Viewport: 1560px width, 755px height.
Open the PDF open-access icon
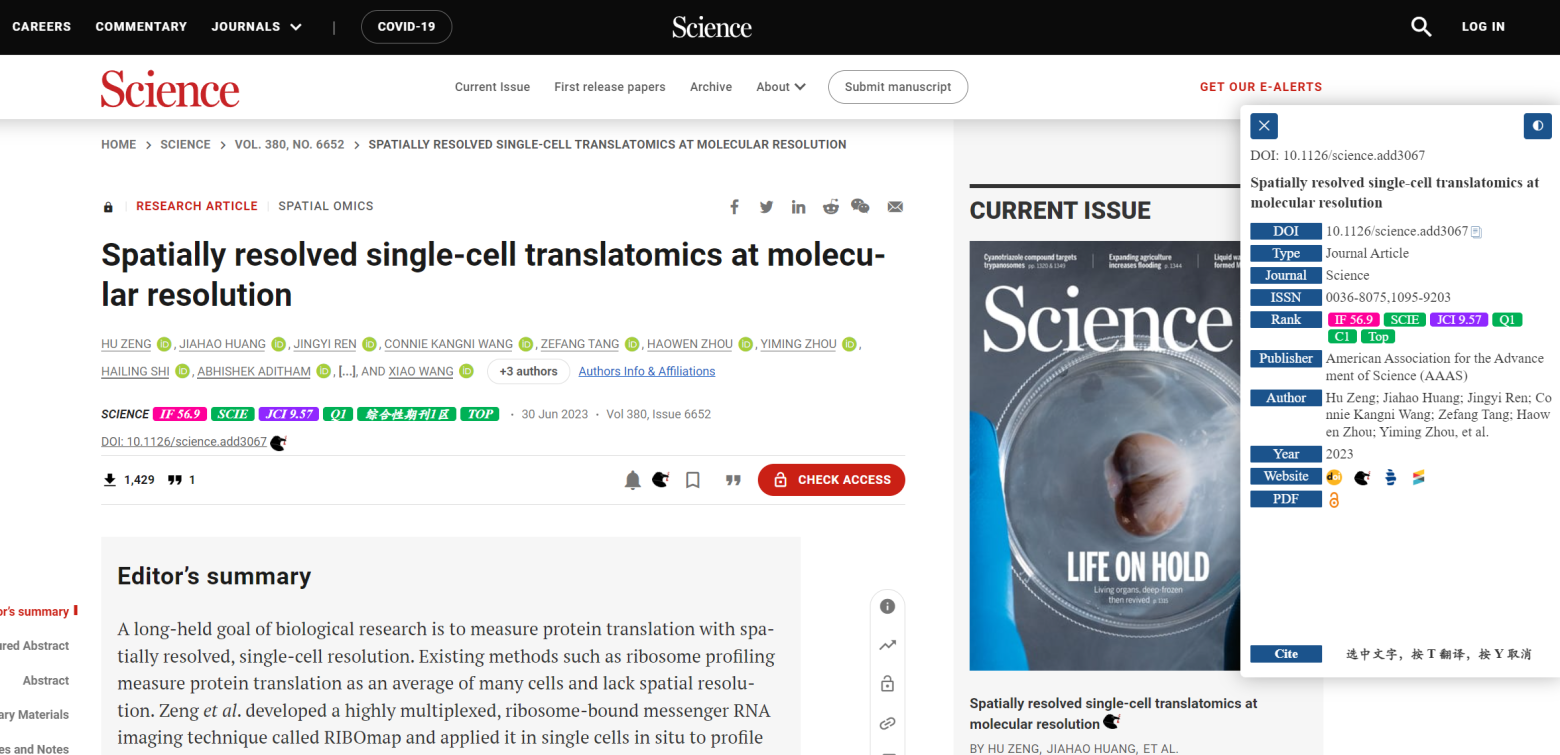(1333, 499)
